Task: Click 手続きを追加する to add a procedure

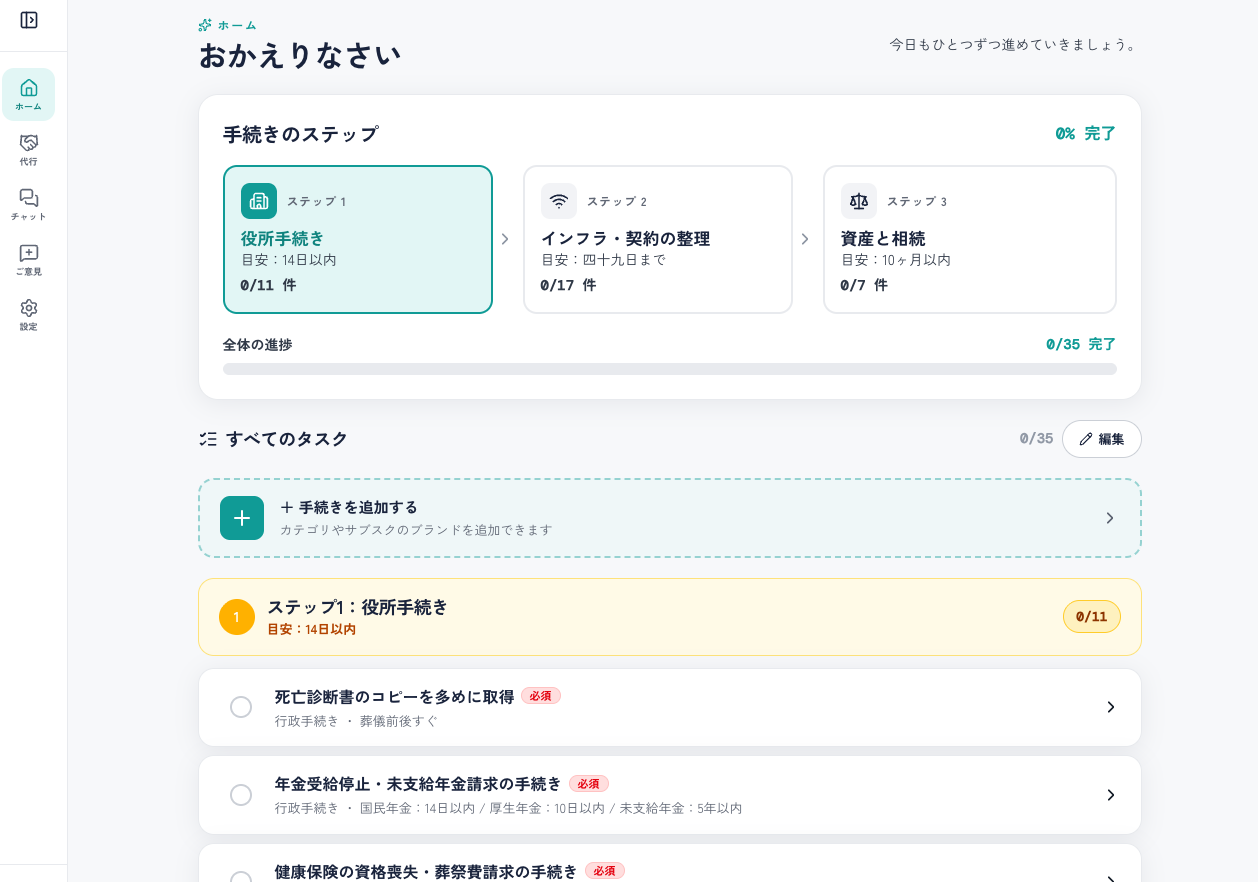Action: (349, 508)
